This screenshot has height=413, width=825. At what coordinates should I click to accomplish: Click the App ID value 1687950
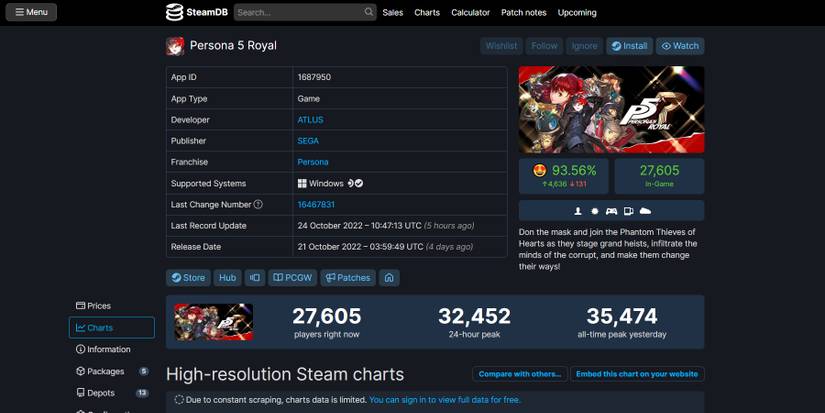314,77
